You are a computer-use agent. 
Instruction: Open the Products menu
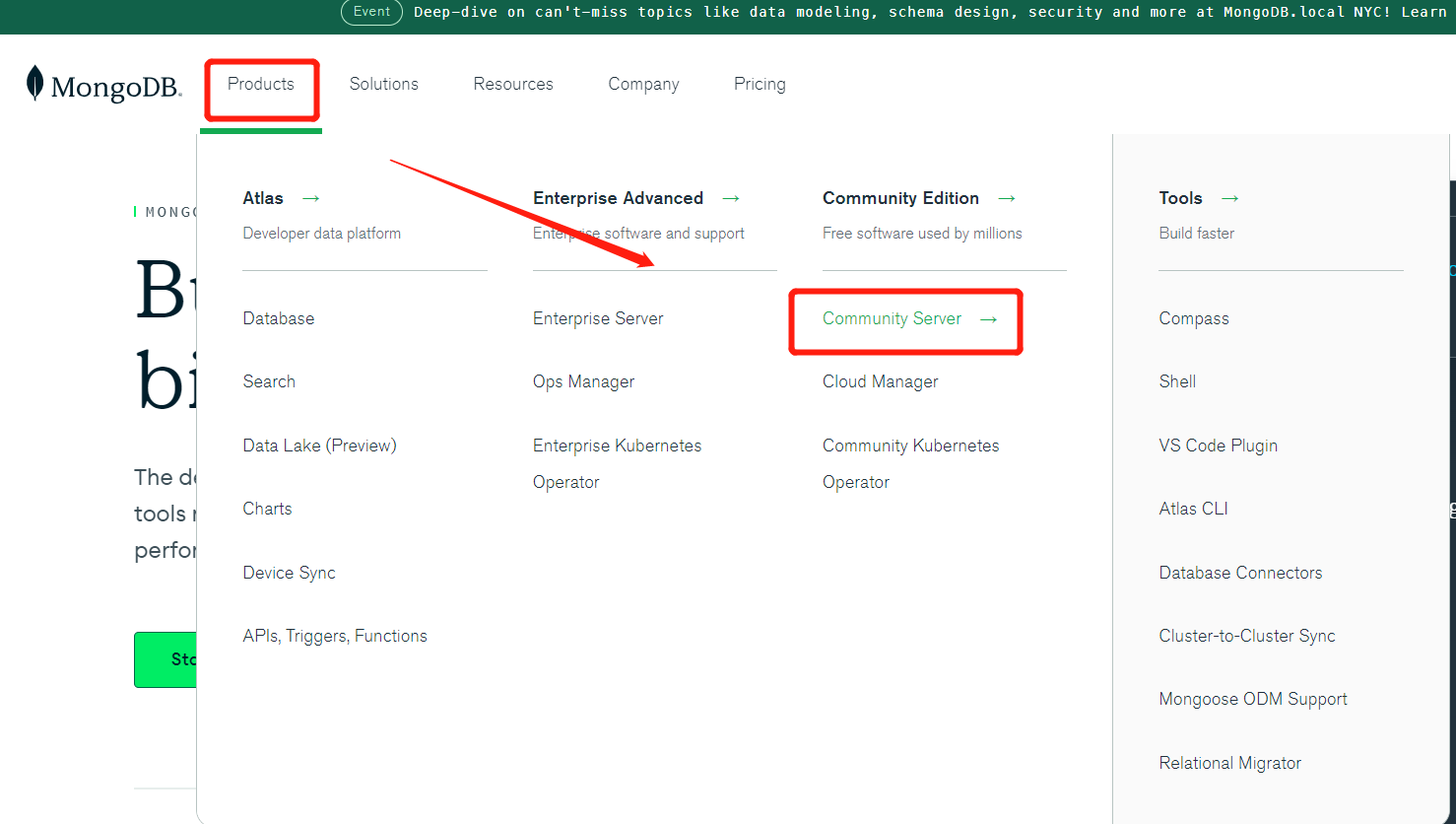(261, 84)
